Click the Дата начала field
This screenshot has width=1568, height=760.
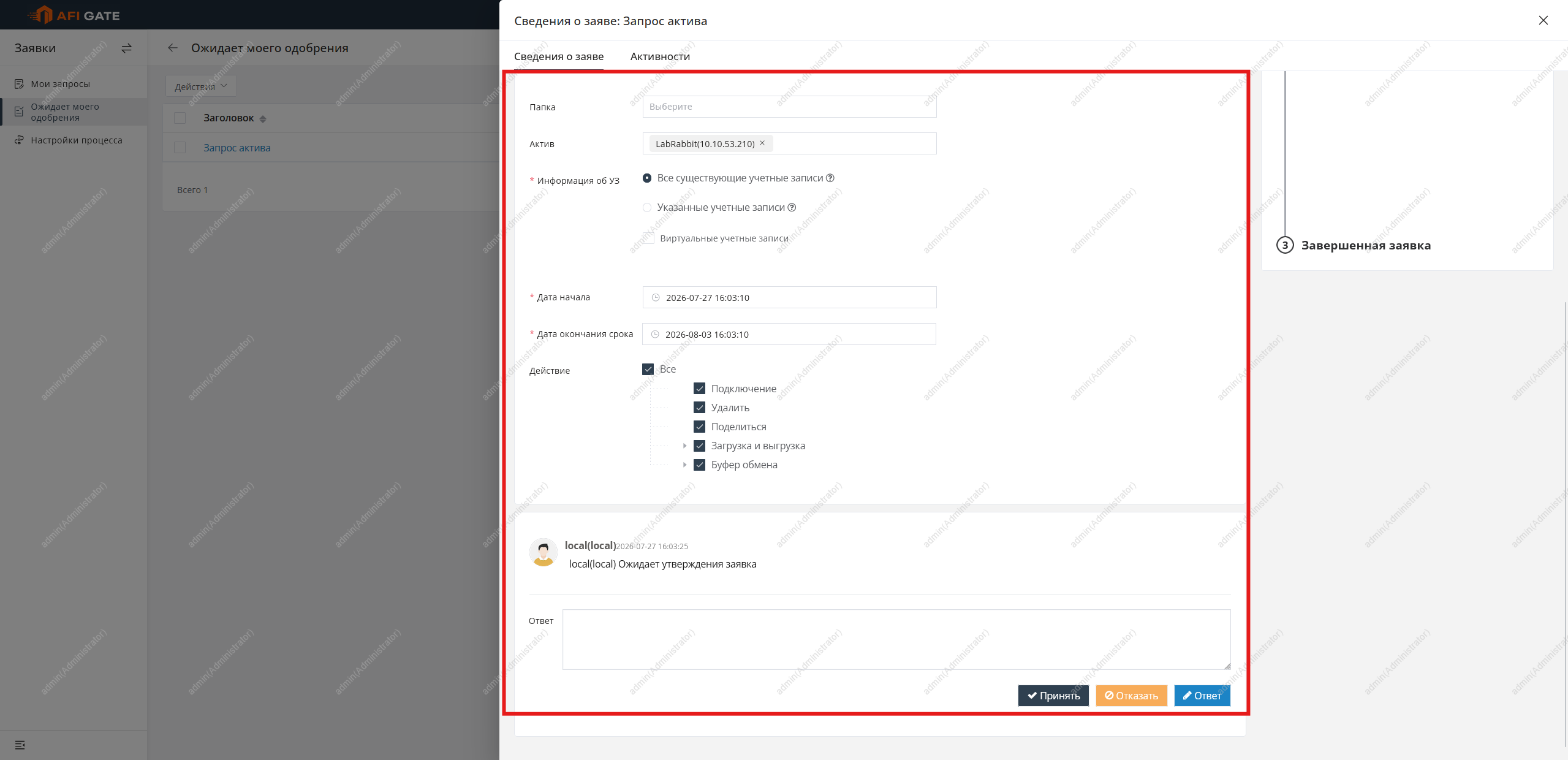[x=789, y=297]
